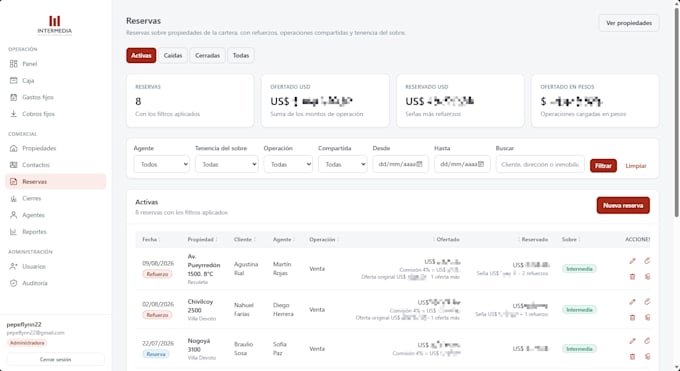Click the Administradora role badge
This screenshot has height=371, width=680.
pyautogui.click(x=27, y=343)
